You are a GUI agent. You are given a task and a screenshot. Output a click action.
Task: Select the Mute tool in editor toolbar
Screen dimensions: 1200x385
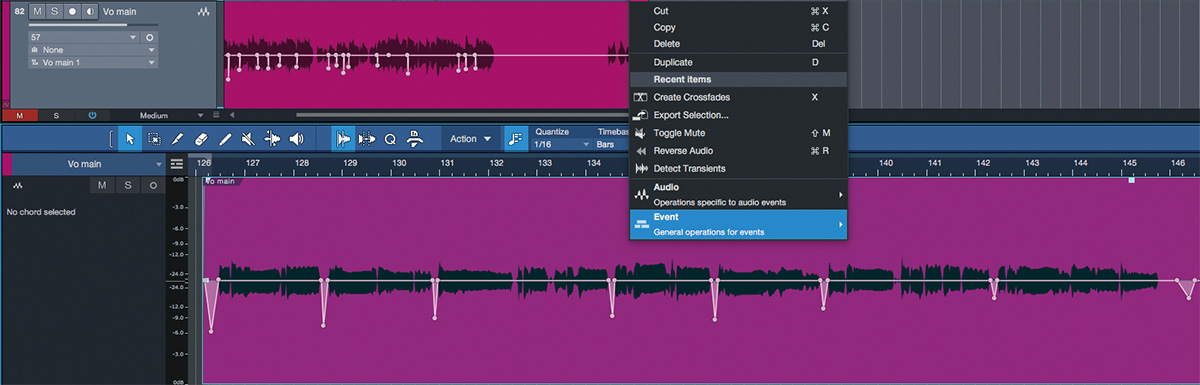[248, 139]
